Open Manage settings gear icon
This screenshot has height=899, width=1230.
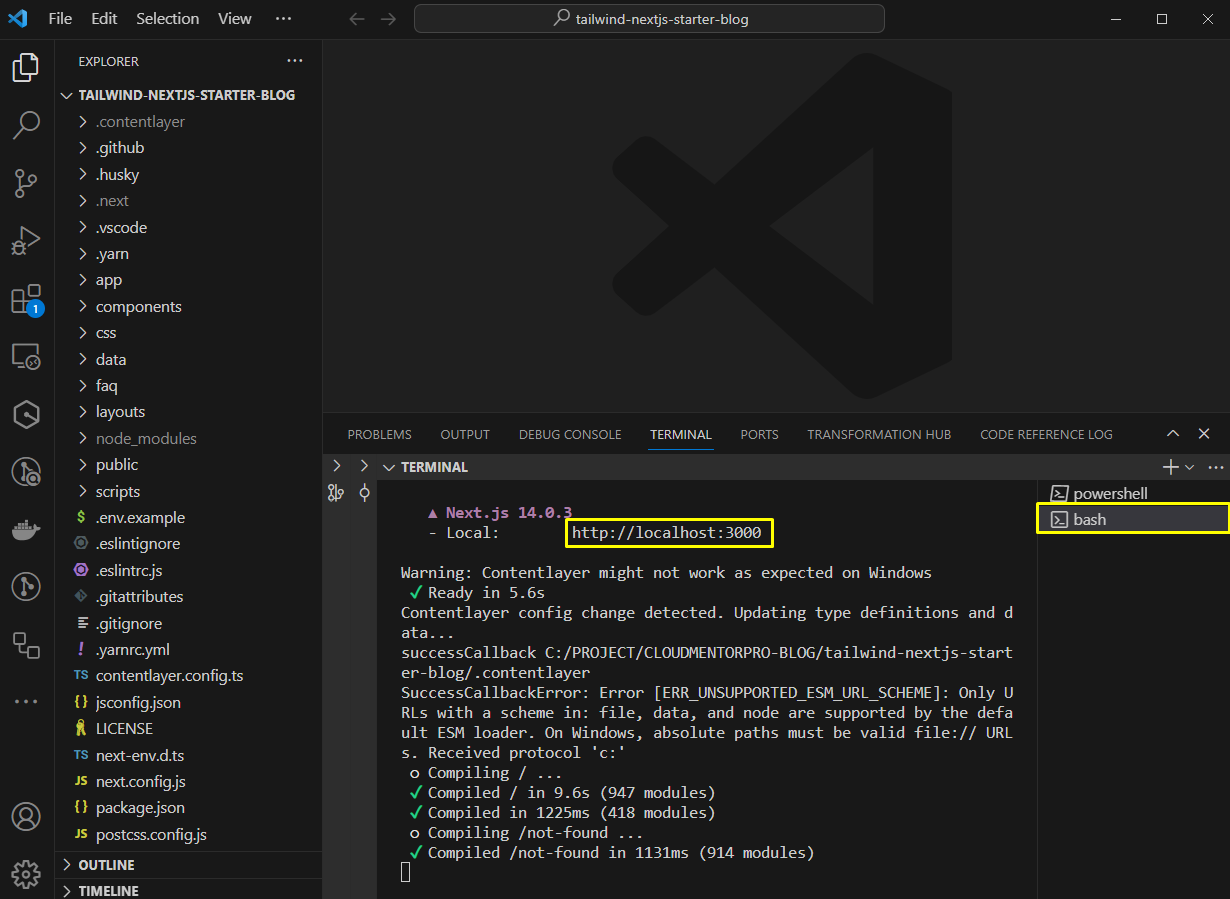coord(26,872)
